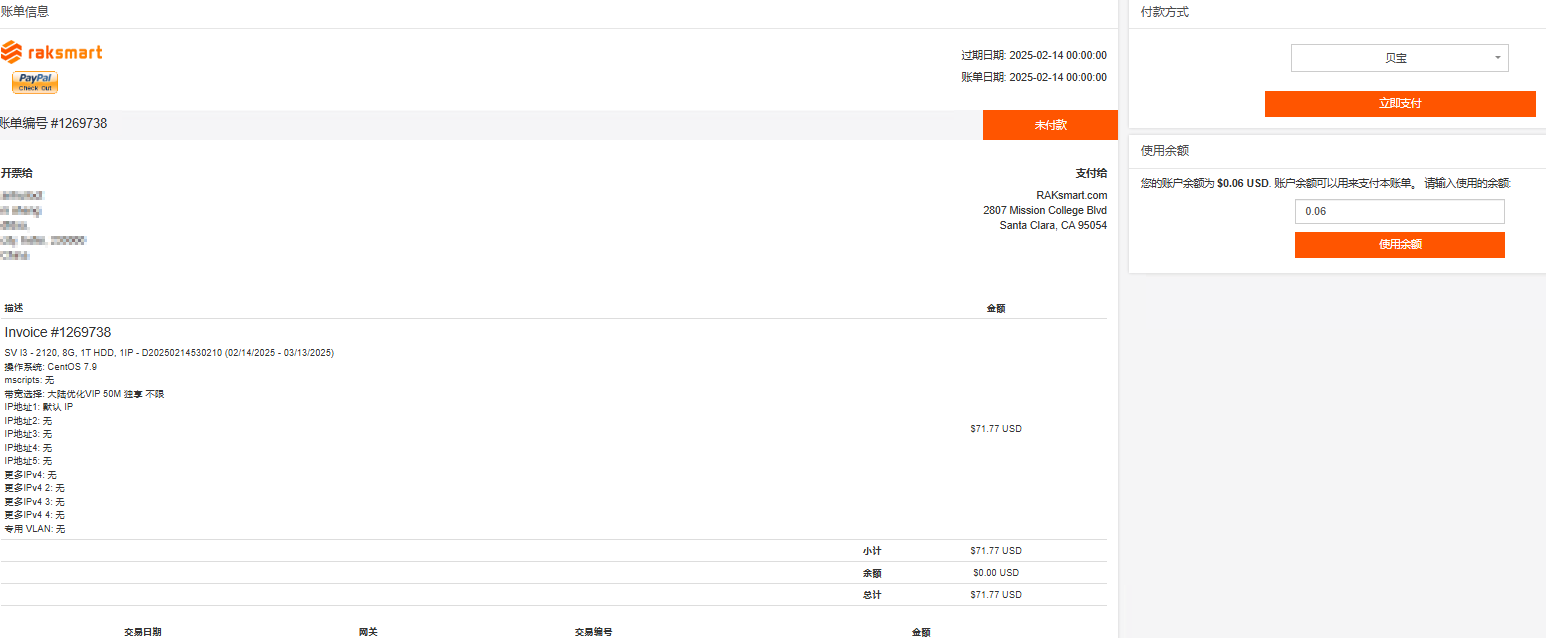Viewport: 1546px width, 638px height.
Task: Click the PayPal Check Out badge
Action: (35, 82)
